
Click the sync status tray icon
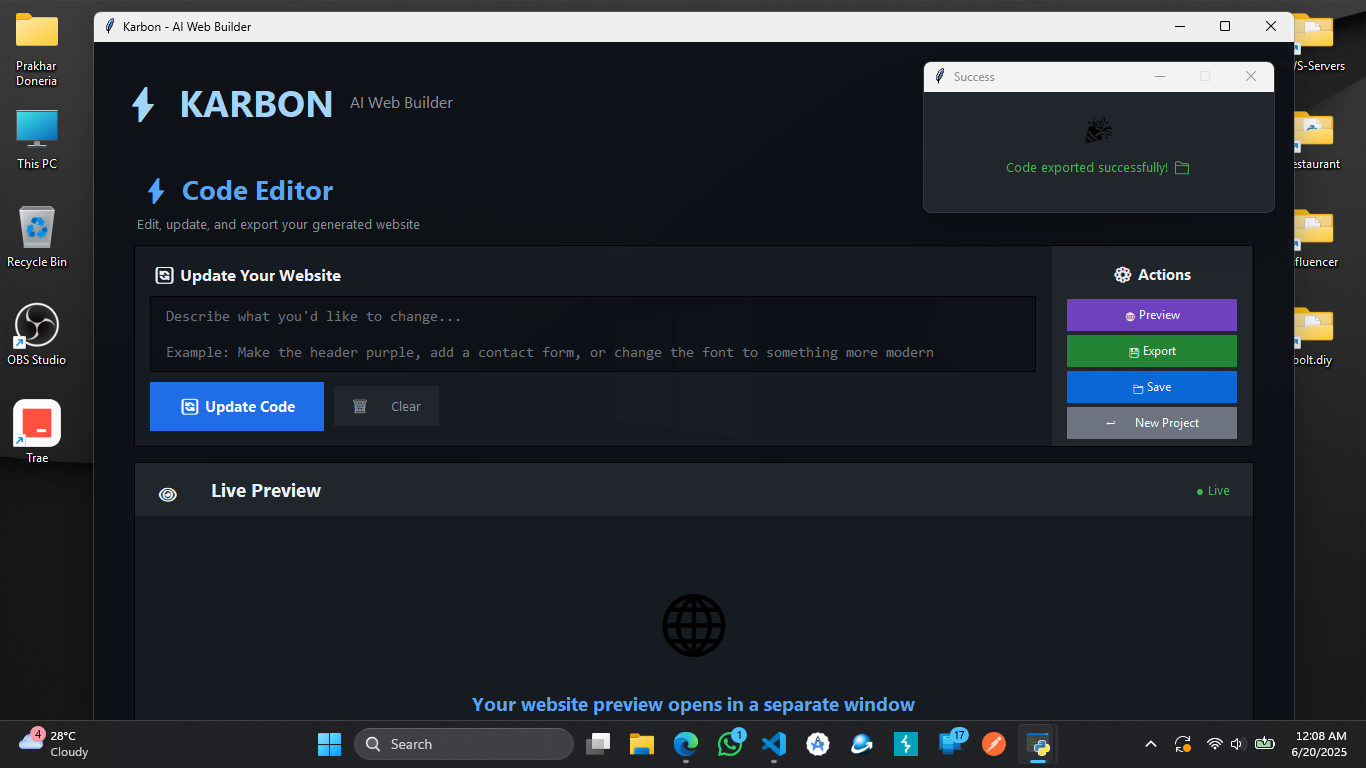coord(1183,744)
